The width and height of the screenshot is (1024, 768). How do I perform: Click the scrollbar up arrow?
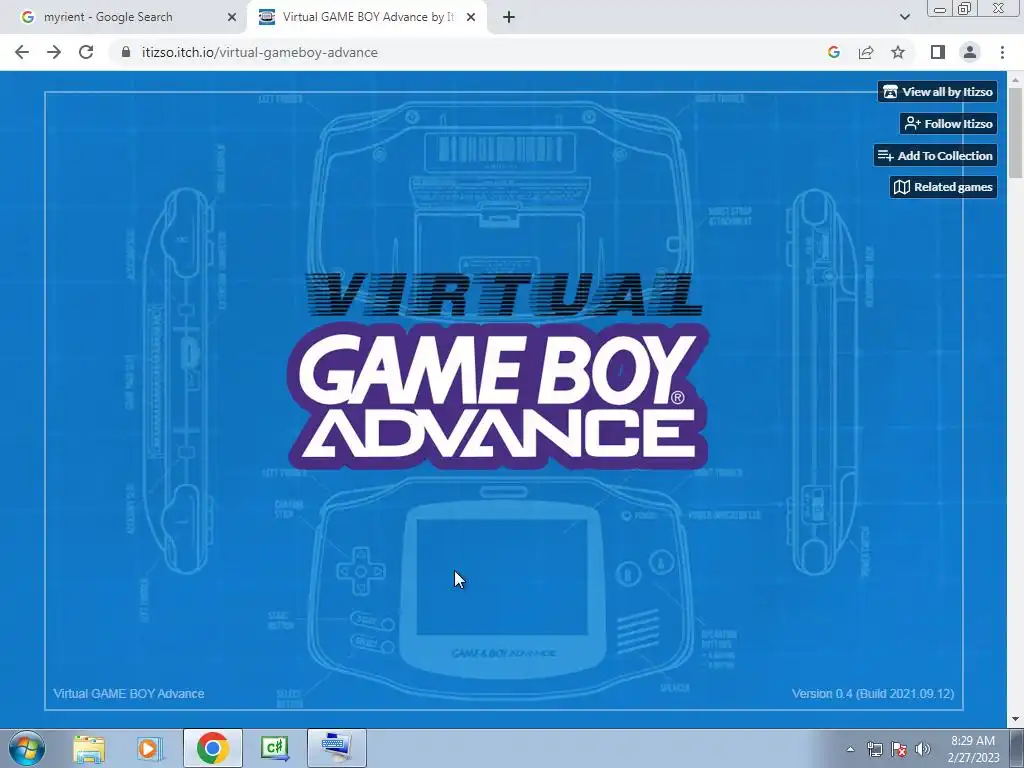click(x=1015, y=79)
